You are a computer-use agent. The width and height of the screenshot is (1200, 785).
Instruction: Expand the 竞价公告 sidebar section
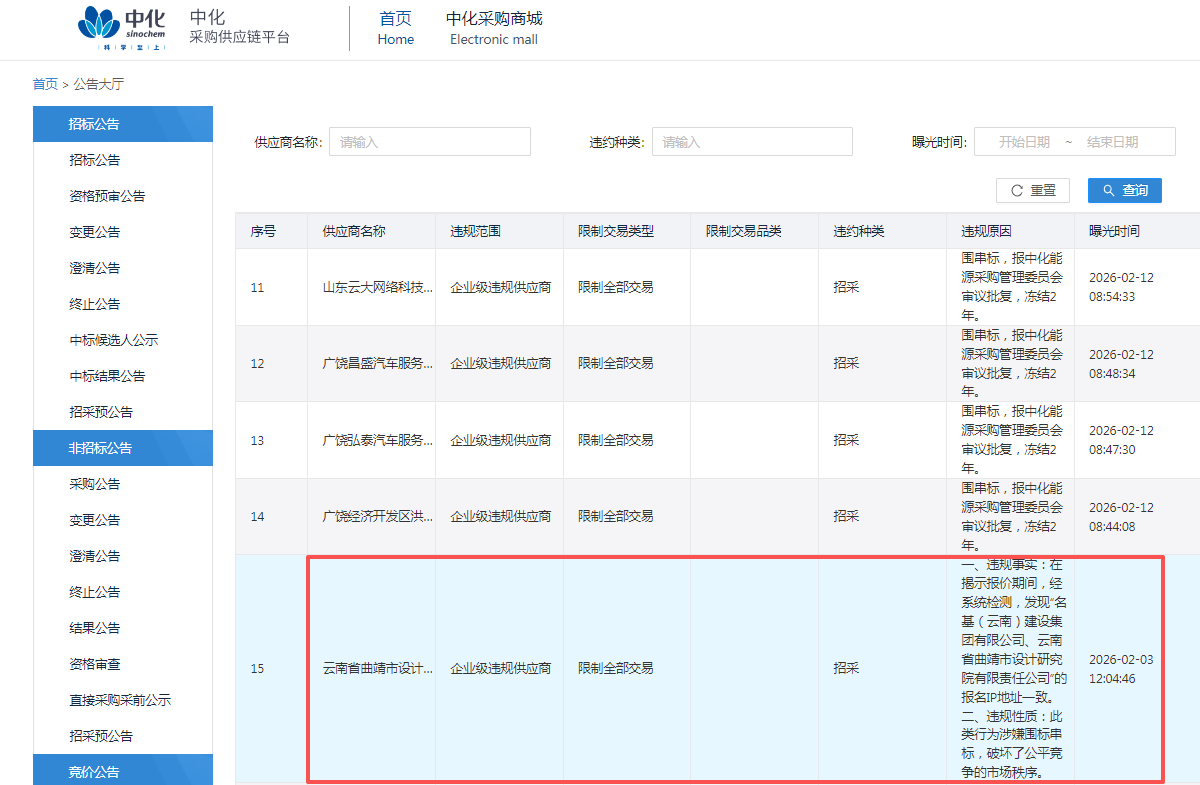tap(123, 771)
